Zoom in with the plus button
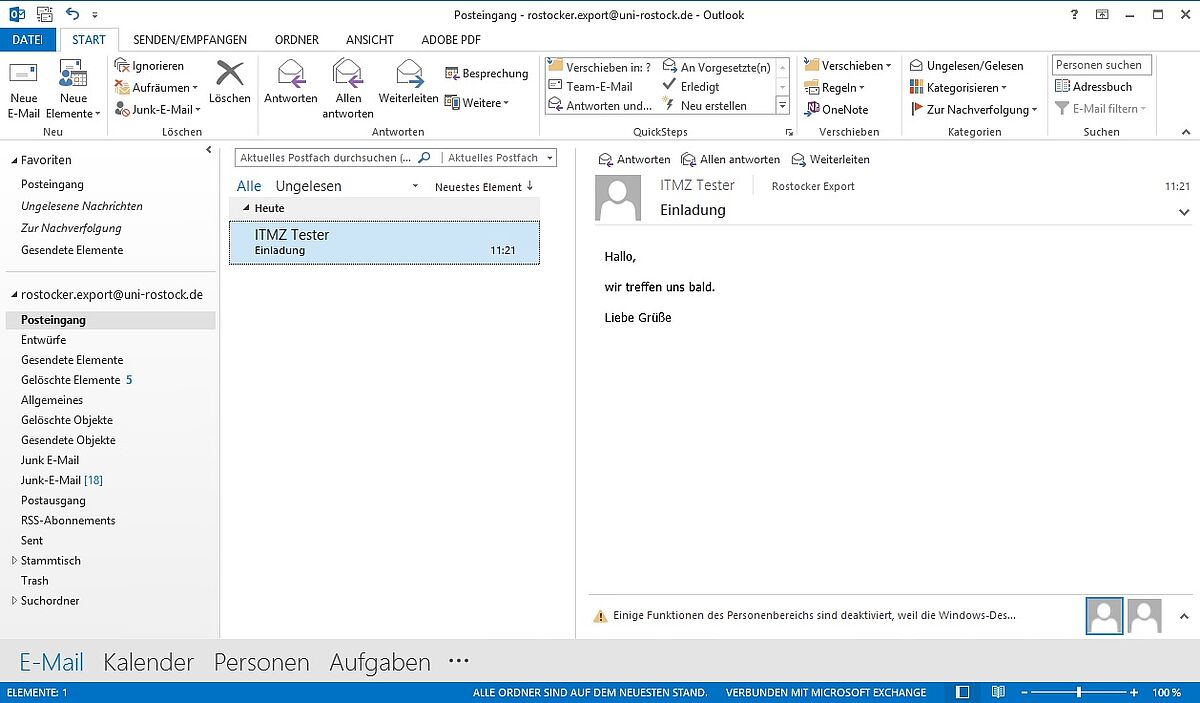 click(x=1134, y=692)
